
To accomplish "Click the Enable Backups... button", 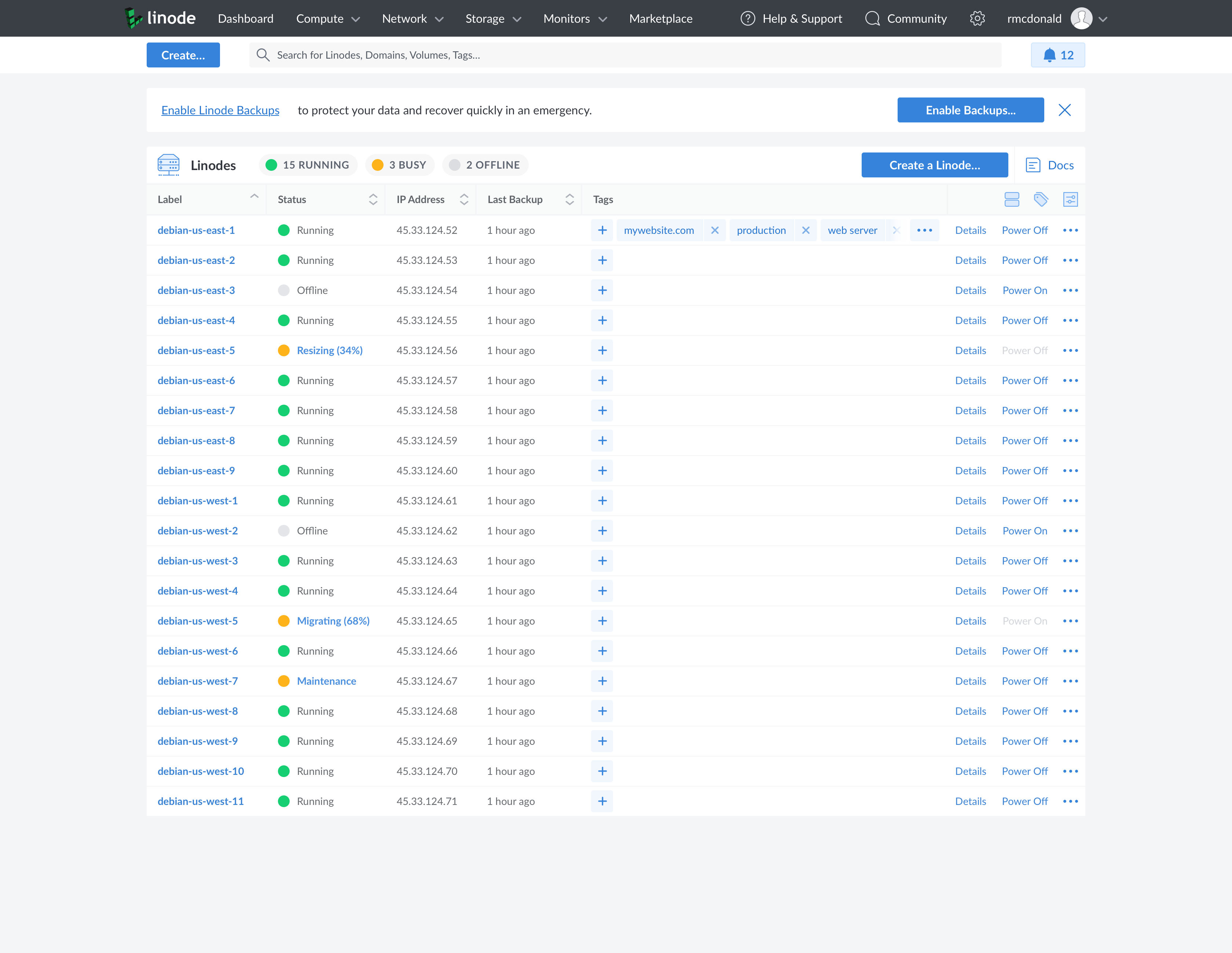I will [x=970, y=110].
